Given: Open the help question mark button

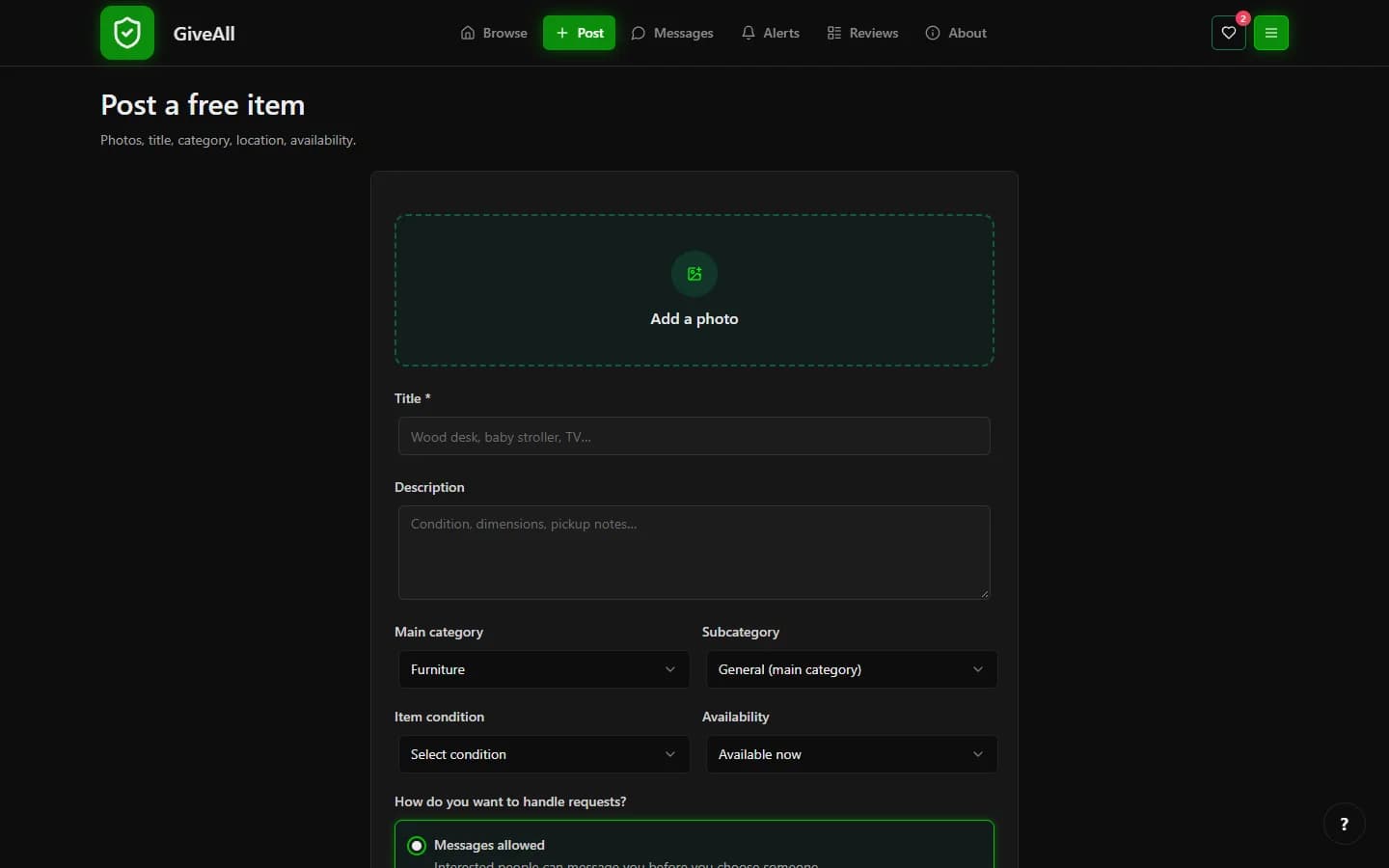Looking at the screenshot, I should (1345, 824).
